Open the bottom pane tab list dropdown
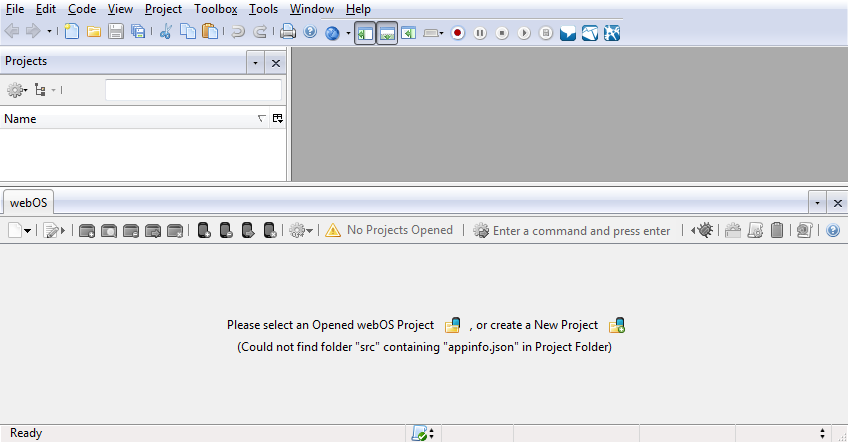This screenshot has width=848, height=443. [817, 203]
